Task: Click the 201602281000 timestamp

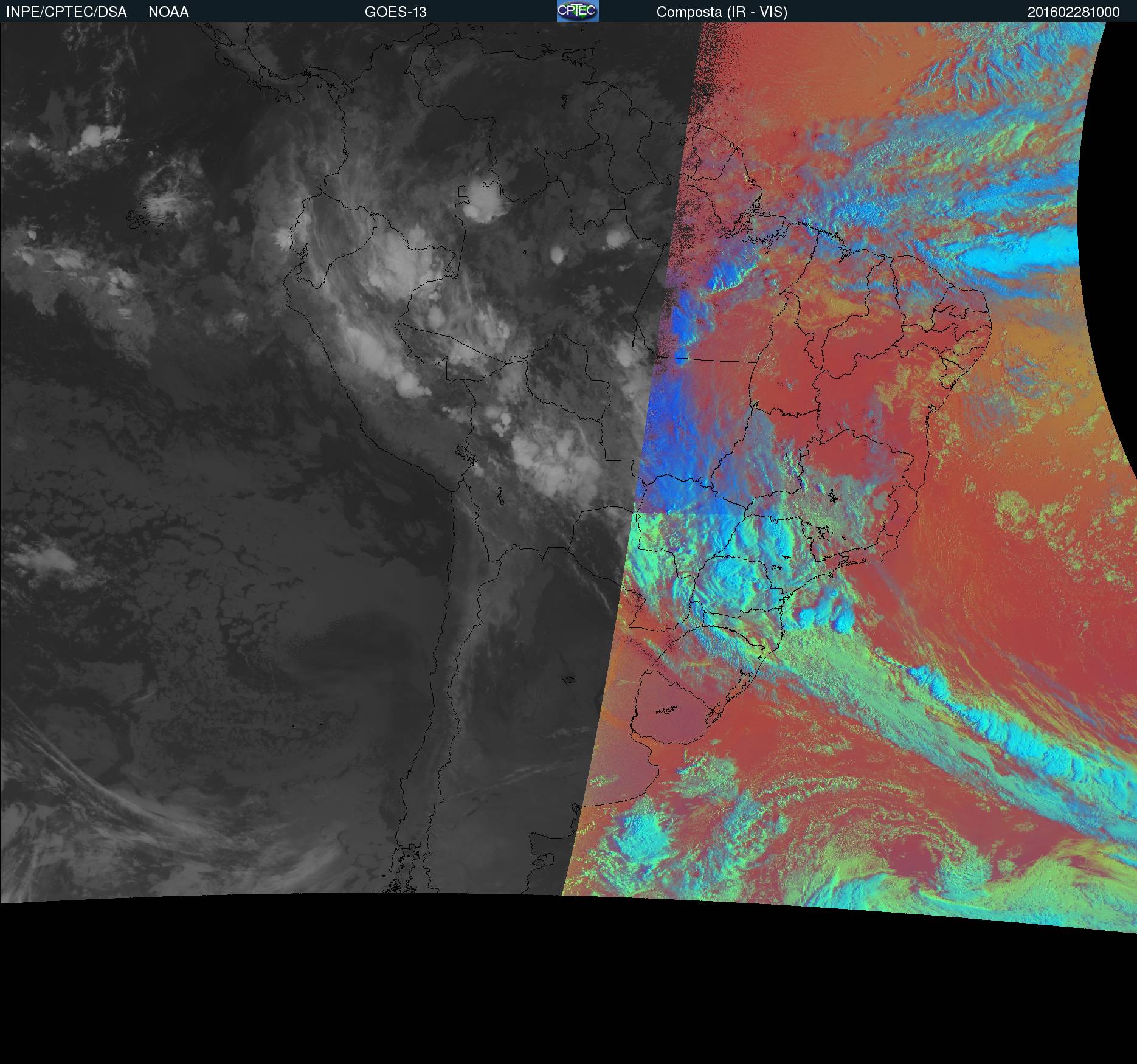Action: point(1073,12)
